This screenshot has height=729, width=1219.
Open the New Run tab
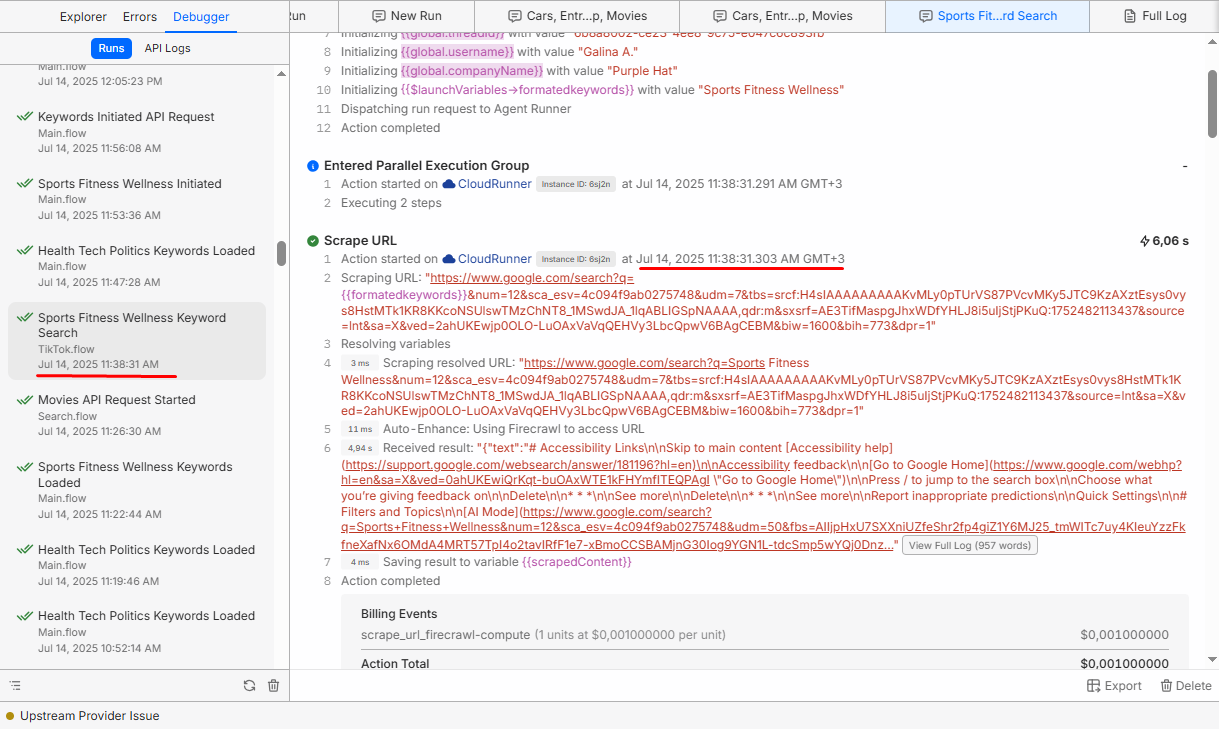(405, 16)
